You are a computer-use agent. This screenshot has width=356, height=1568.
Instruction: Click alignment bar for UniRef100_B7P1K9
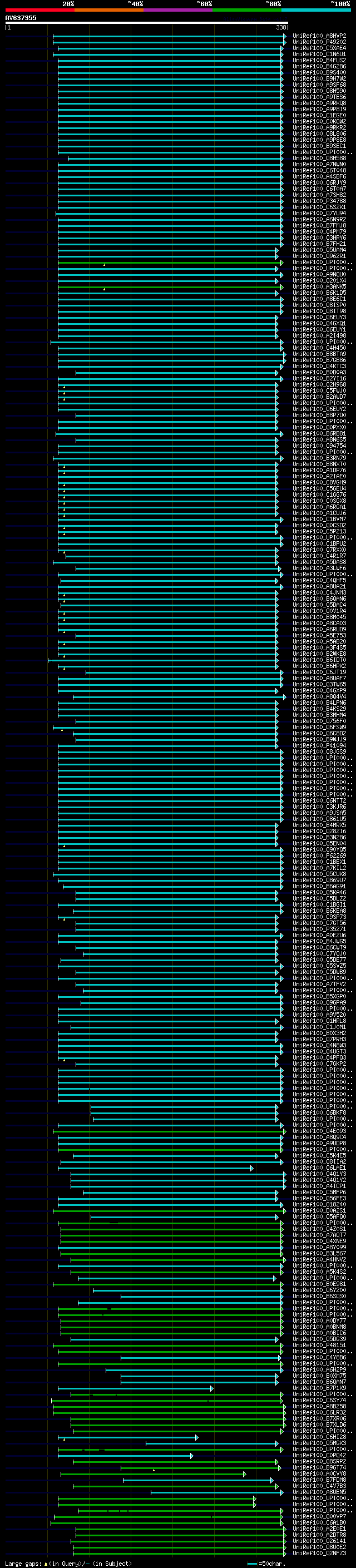pos(135,1388)
